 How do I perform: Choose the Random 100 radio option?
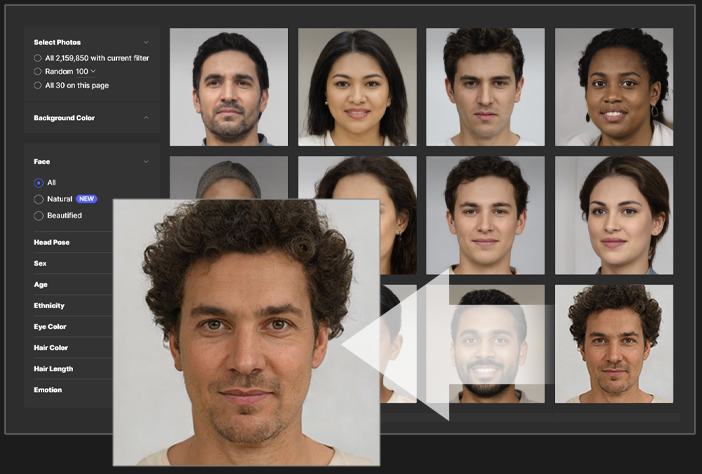38,72
